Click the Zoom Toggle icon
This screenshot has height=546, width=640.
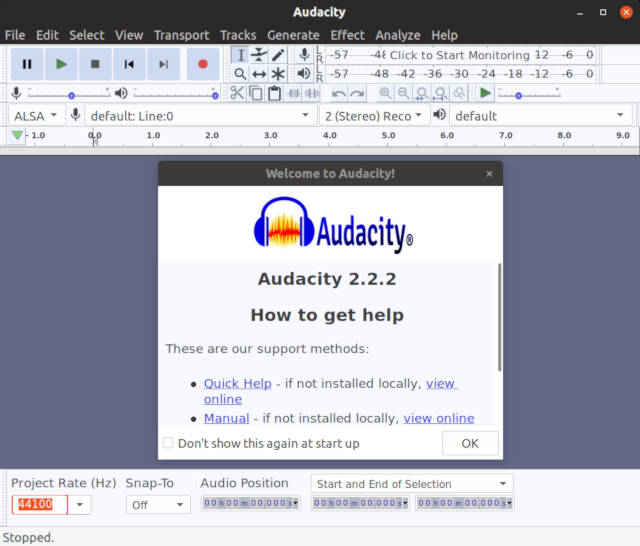(x=459, y=93)
